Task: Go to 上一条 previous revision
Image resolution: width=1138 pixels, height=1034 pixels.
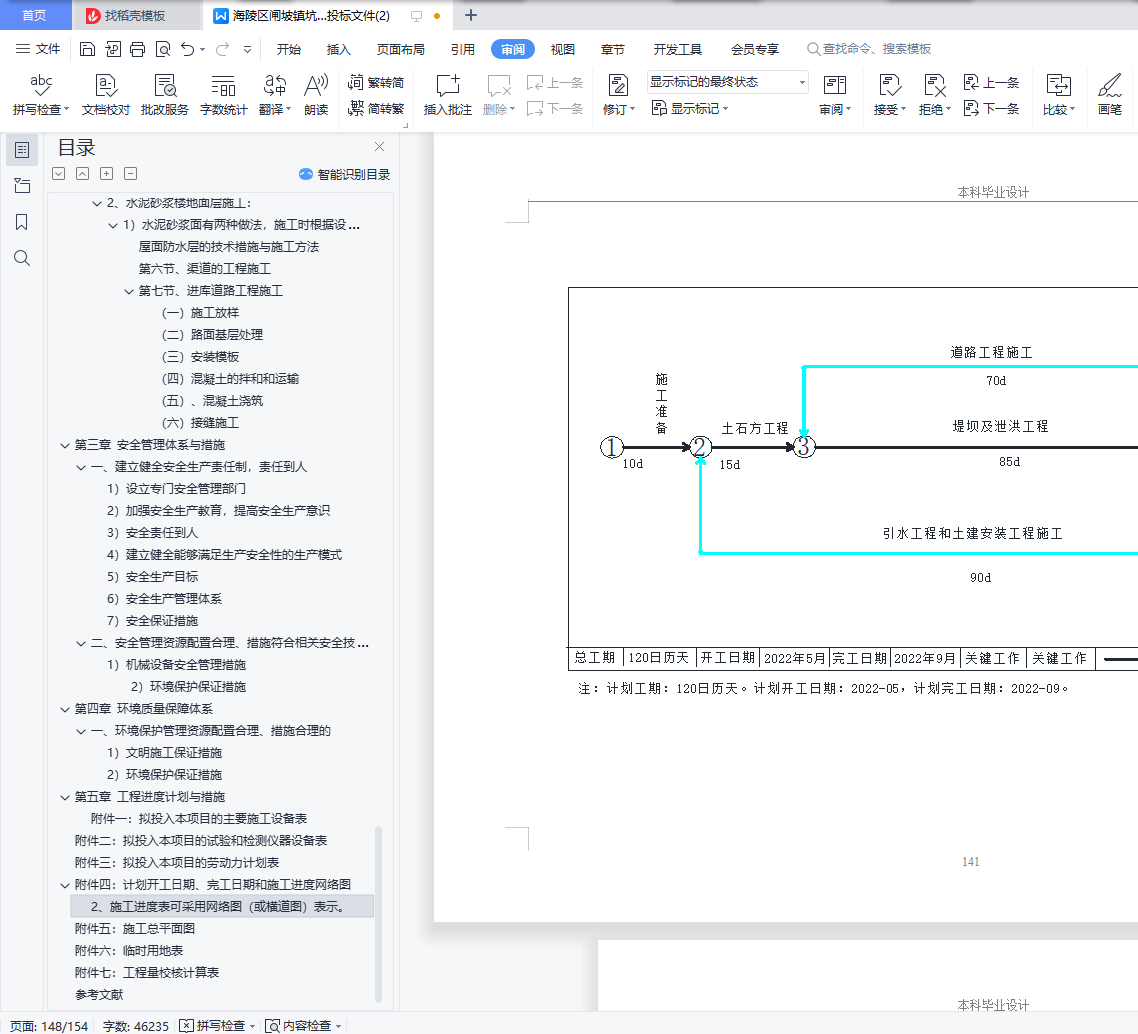Action: click(991, 82)
